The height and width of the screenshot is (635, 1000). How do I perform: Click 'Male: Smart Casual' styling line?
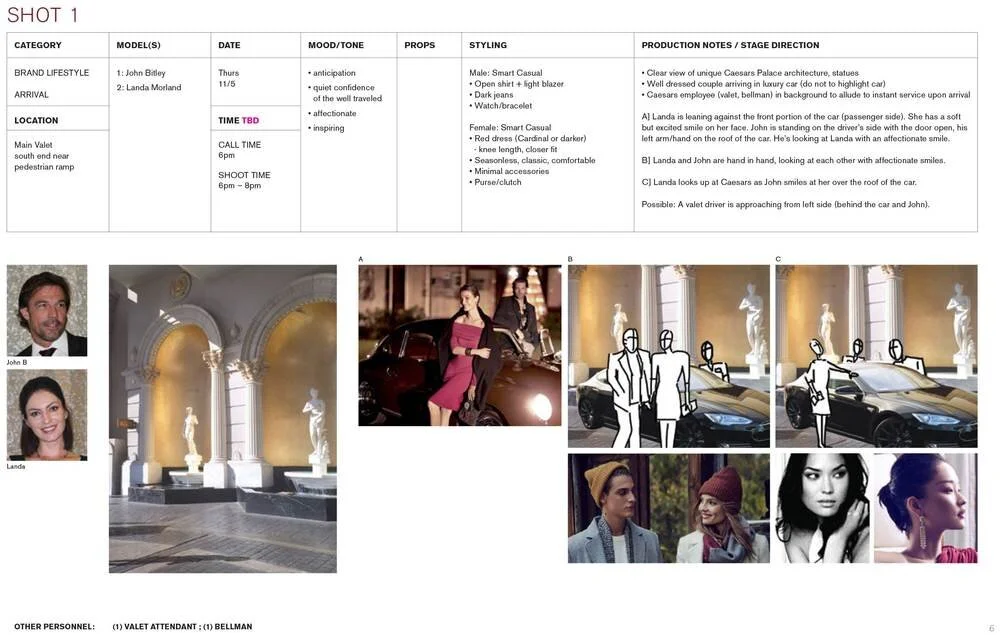pos(506,73)
